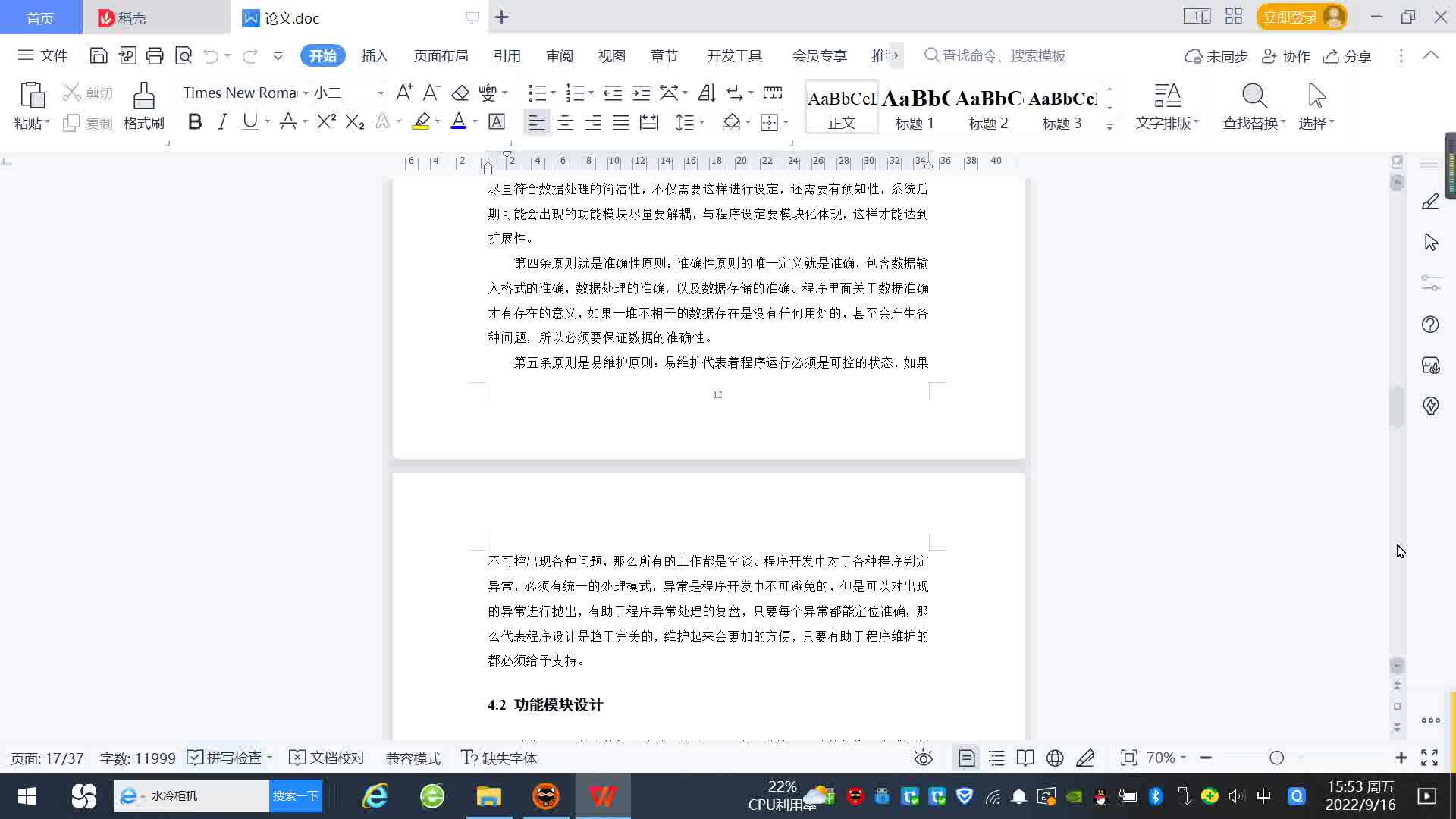Switch to reading layout view

pyautogui.click(x=1025, y=758)
